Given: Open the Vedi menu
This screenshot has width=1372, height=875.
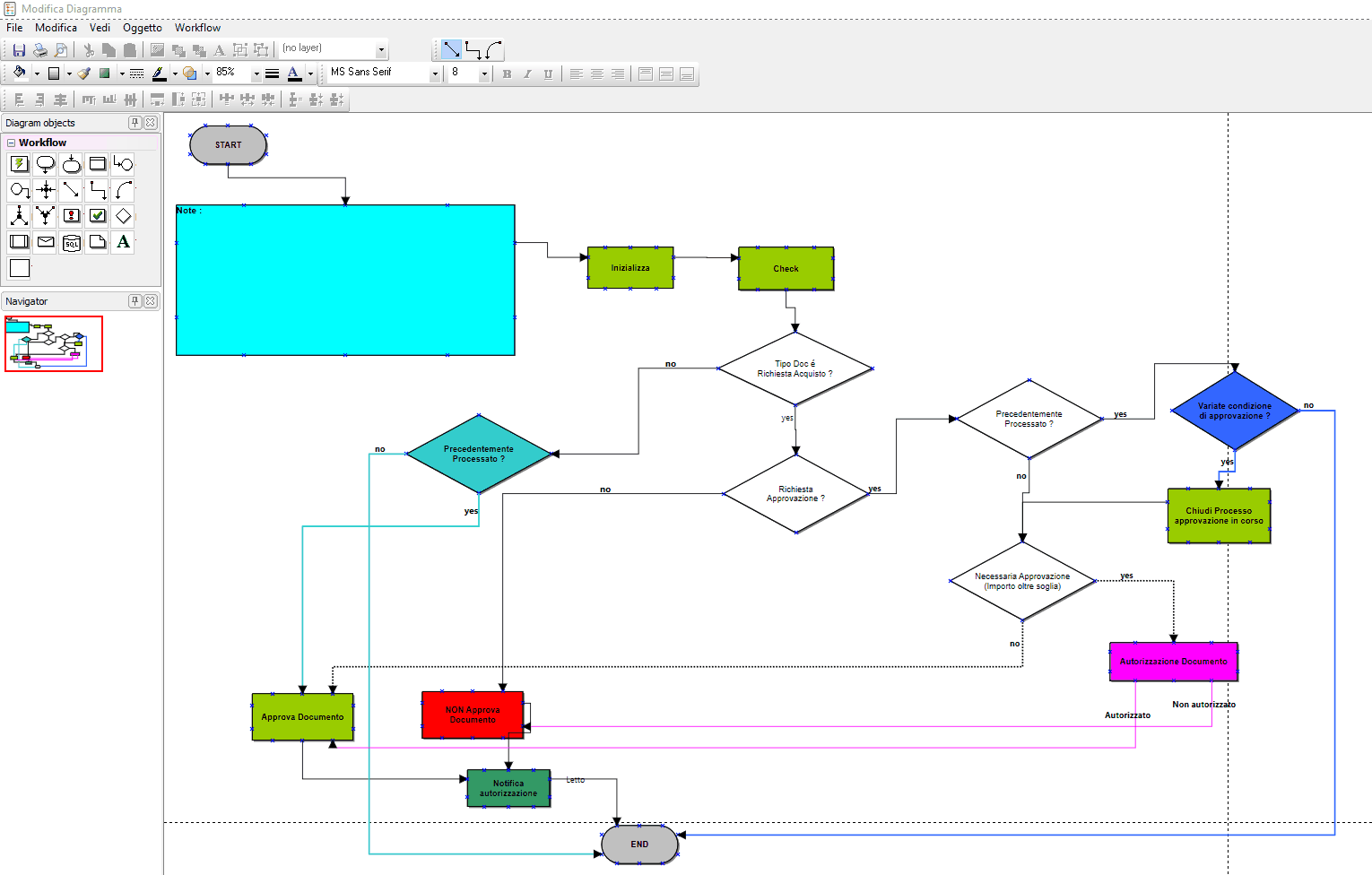Looking at the screenshot, I should coord(100,28).
